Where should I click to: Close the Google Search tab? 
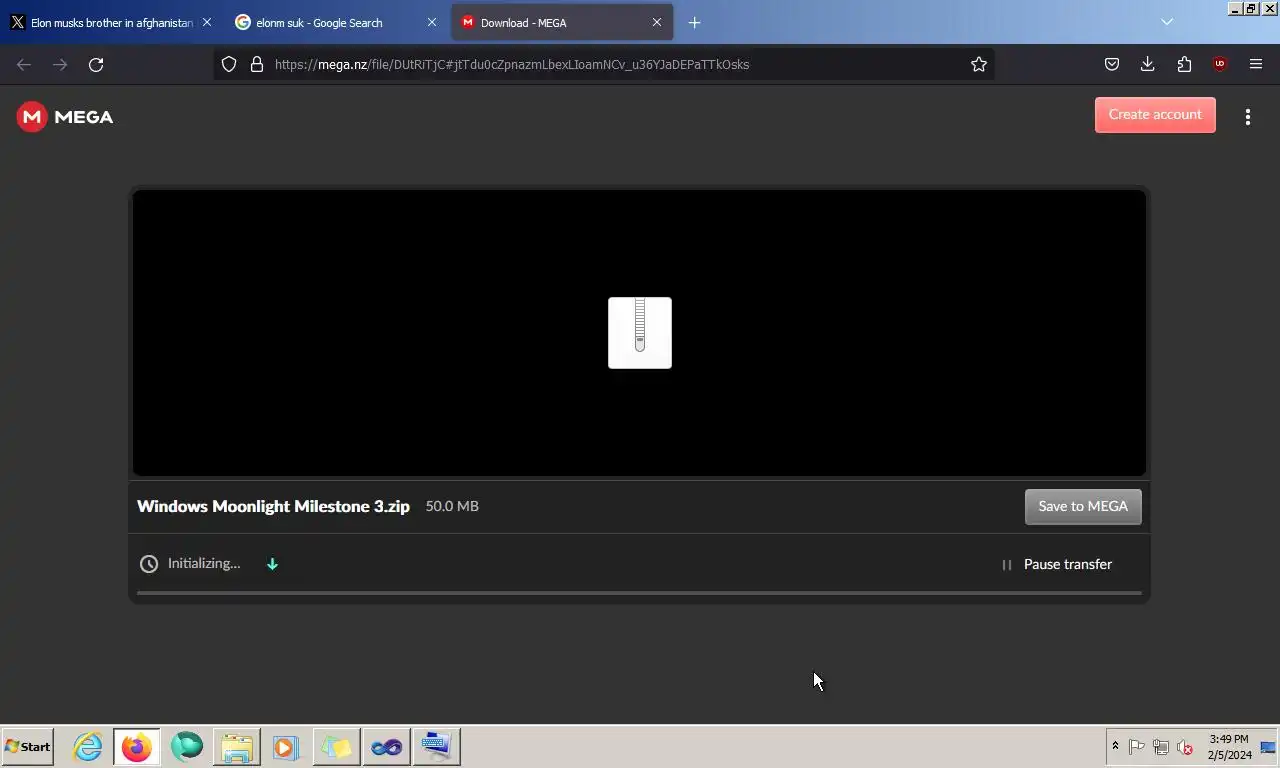tap(432, 22)
